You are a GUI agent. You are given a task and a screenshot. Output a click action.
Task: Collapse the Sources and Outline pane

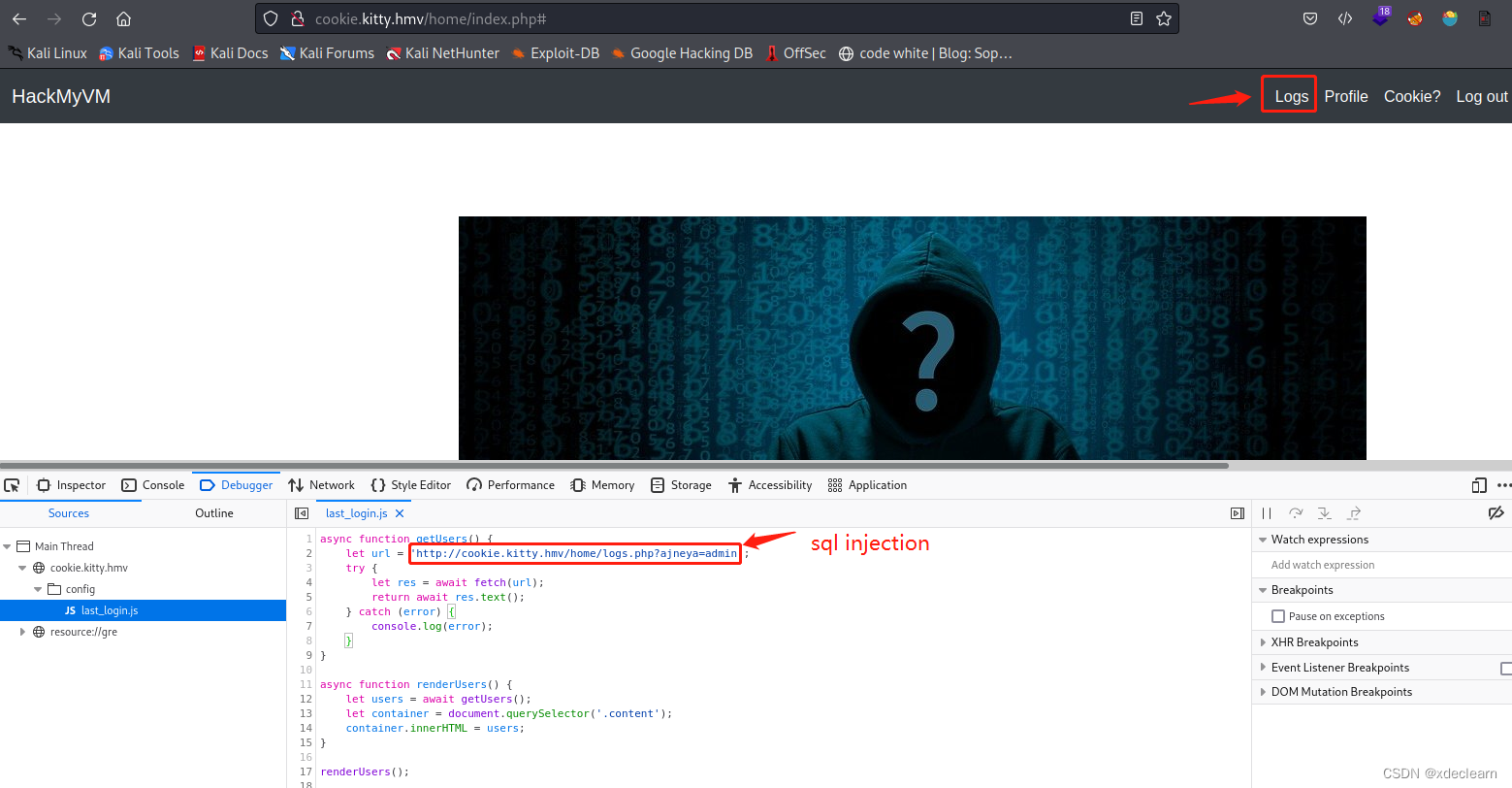pyautogui.click(x=302, y=513)
